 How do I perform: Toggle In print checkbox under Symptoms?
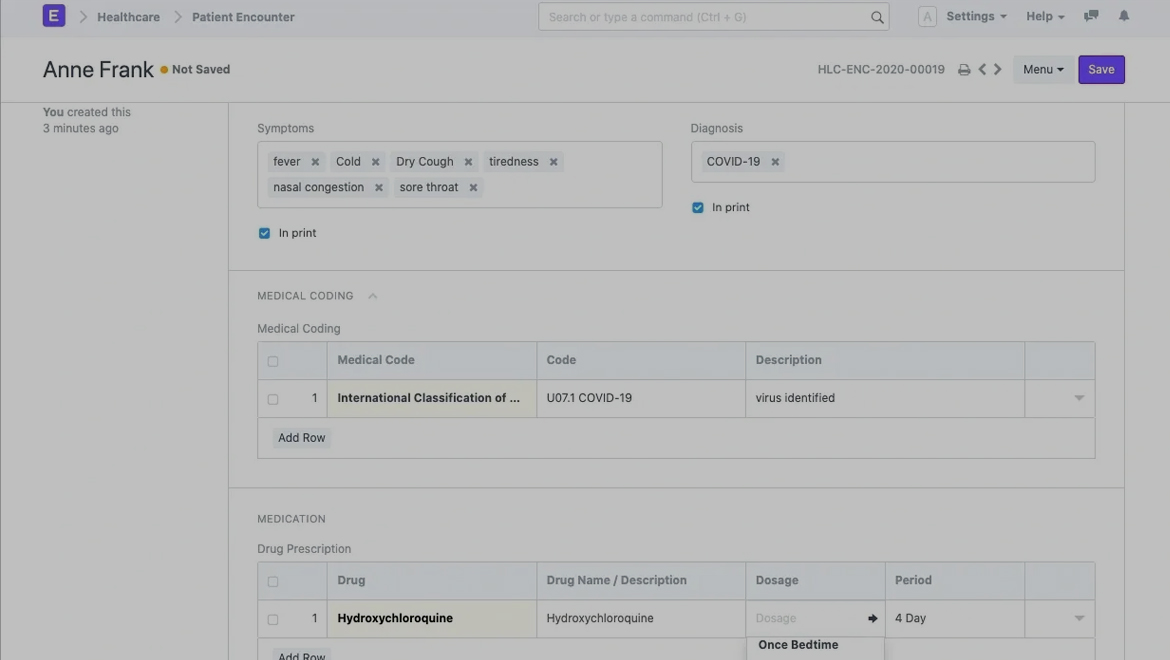[x=265, y=233]
